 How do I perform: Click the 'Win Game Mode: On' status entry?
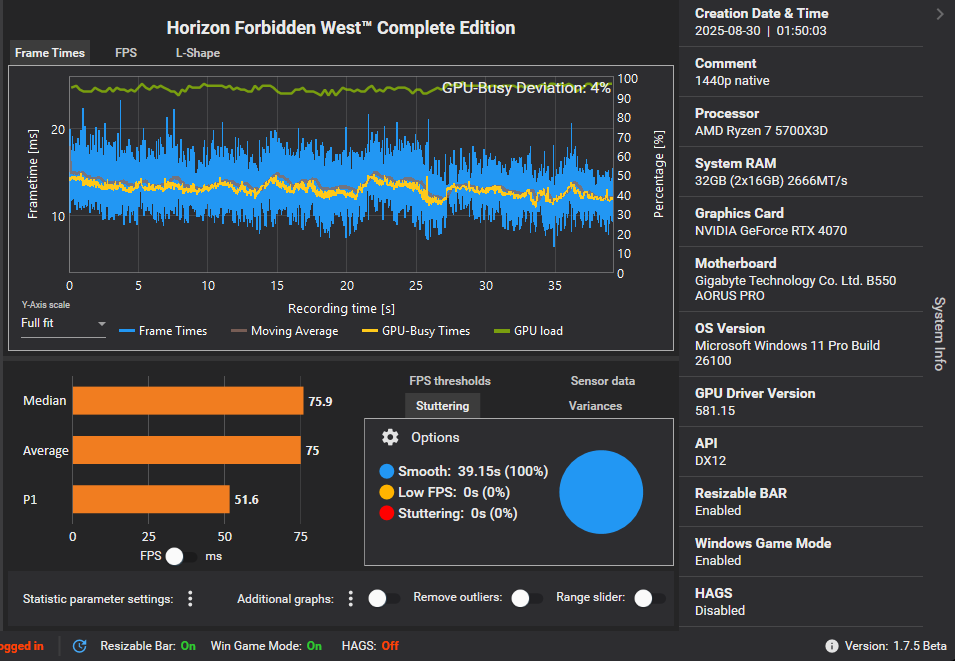click(266, 646)
